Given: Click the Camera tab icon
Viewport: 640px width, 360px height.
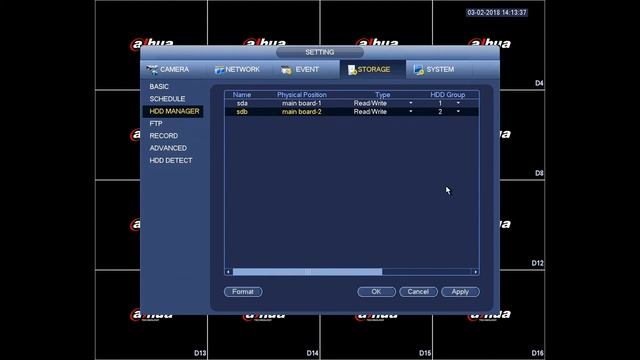Looking at the screenshot, I should tap(152, 69).
